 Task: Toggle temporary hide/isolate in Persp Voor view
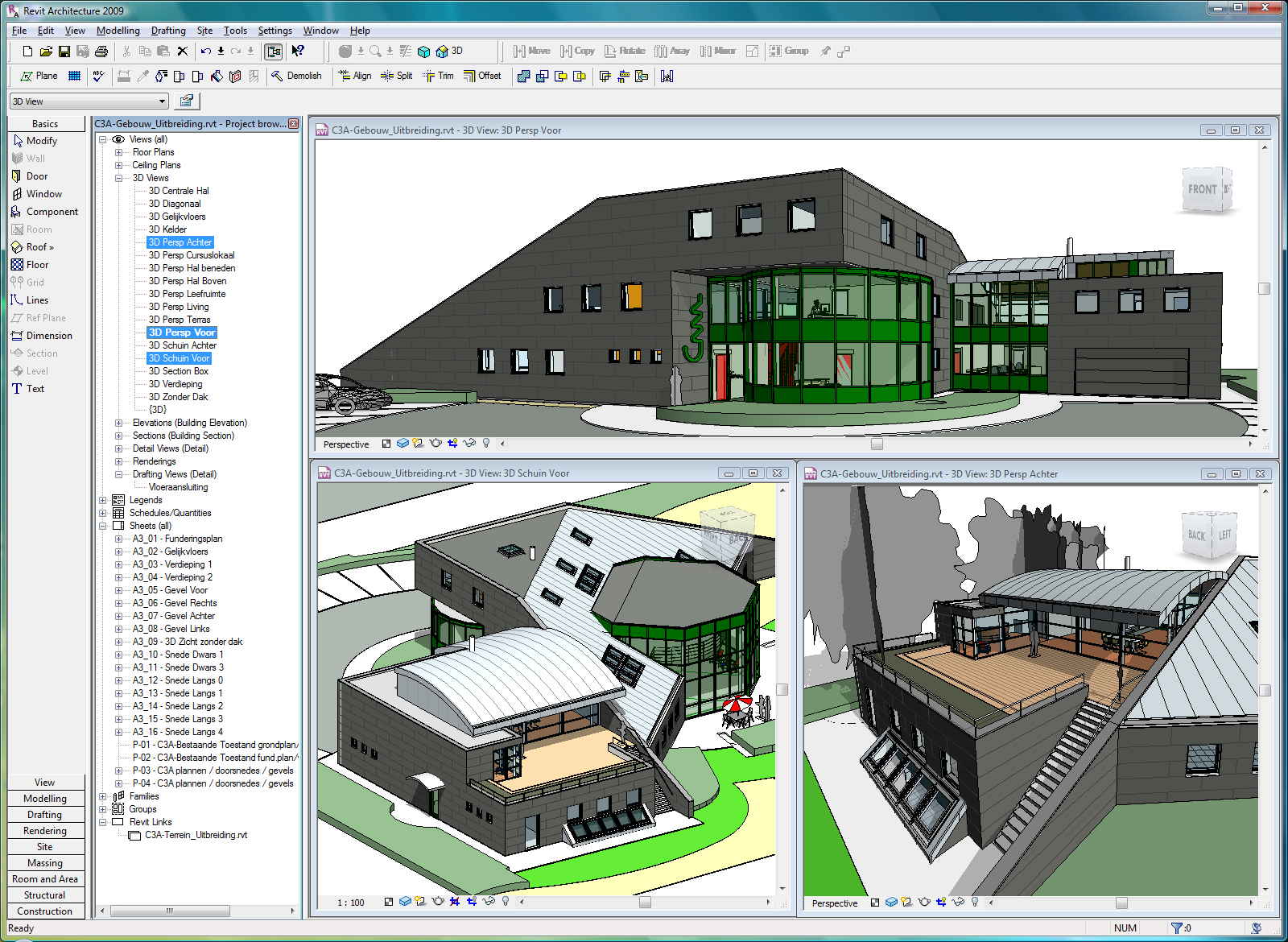[x=470, y=444]
